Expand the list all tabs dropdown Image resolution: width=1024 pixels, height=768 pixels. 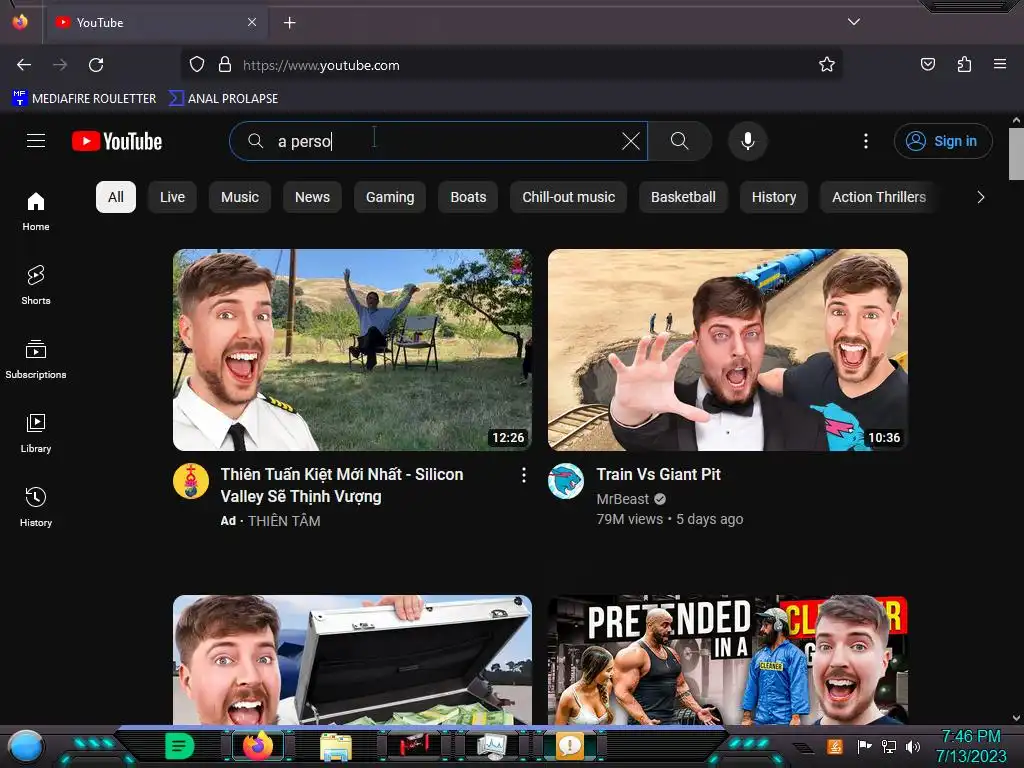click(854, 22)
